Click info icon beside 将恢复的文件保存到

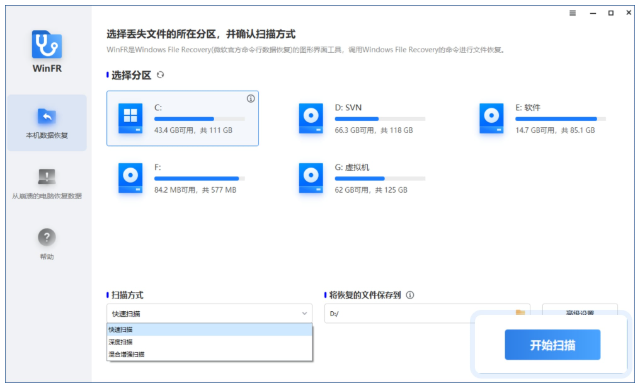tap(410, 295)
